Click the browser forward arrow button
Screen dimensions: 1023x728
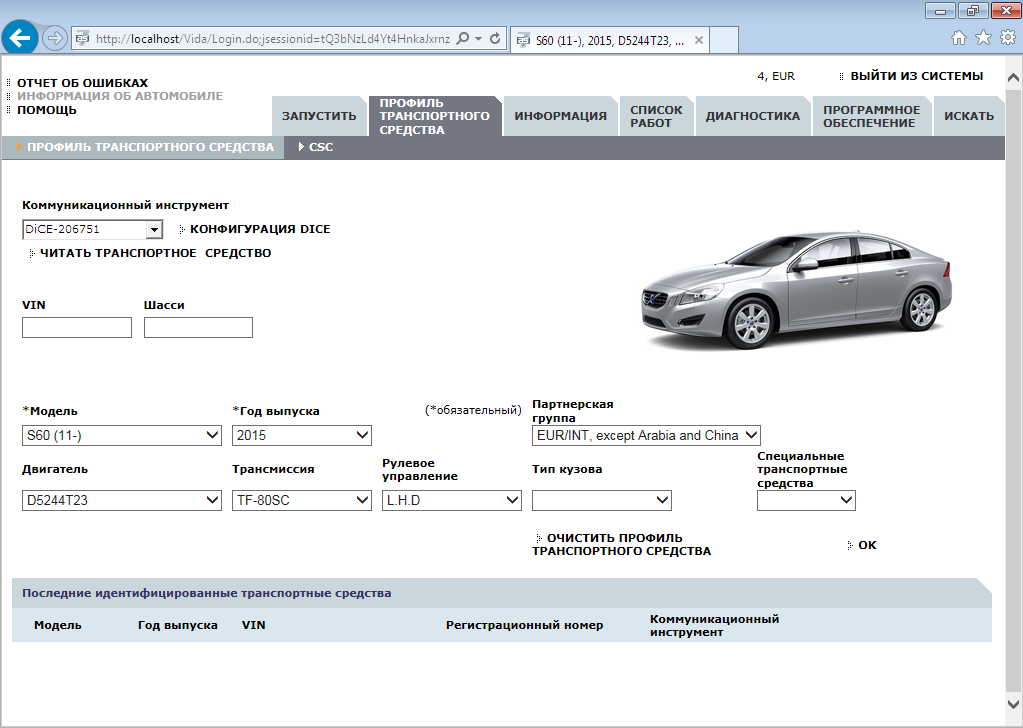(x=55, y=38)
